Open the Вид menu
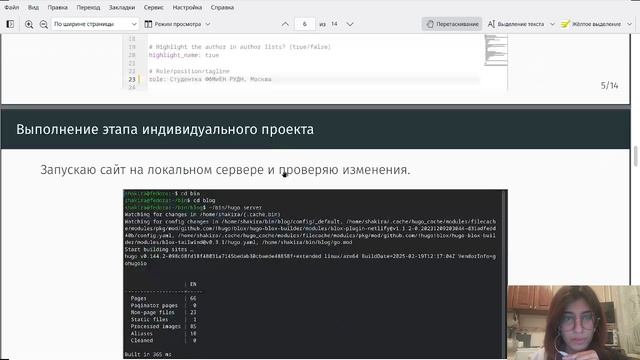 (33, 7)
